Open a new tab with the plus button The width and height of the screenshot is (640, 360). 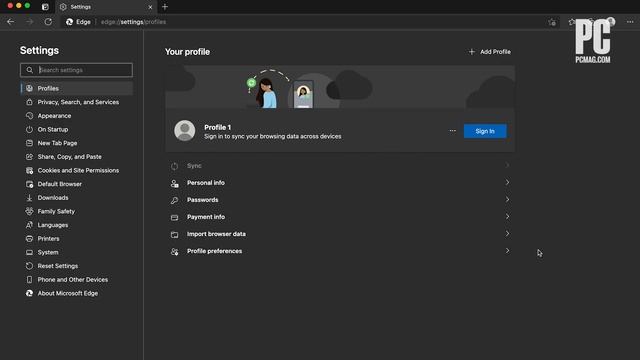tap(165, 7)
